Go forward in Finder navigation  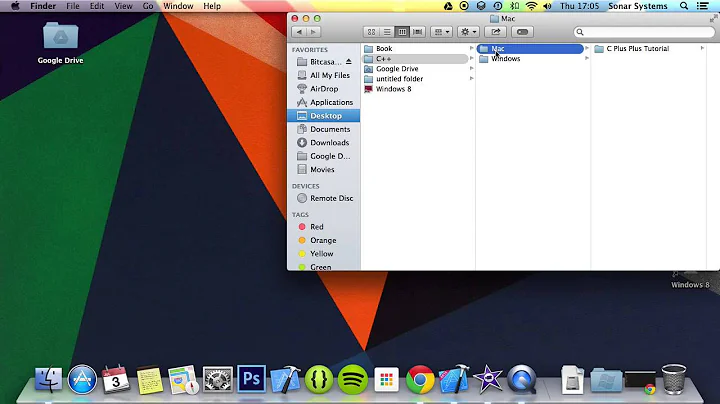(x=314, y=32)
